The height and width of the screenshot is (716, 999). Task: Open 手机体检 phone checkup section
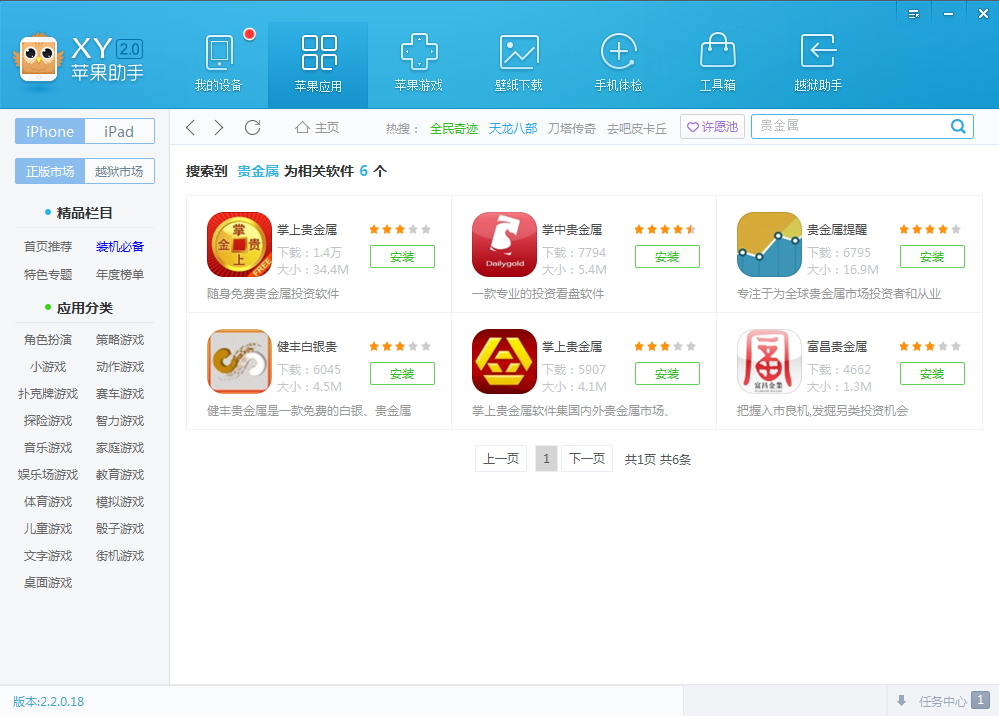(x=619, y=64)
